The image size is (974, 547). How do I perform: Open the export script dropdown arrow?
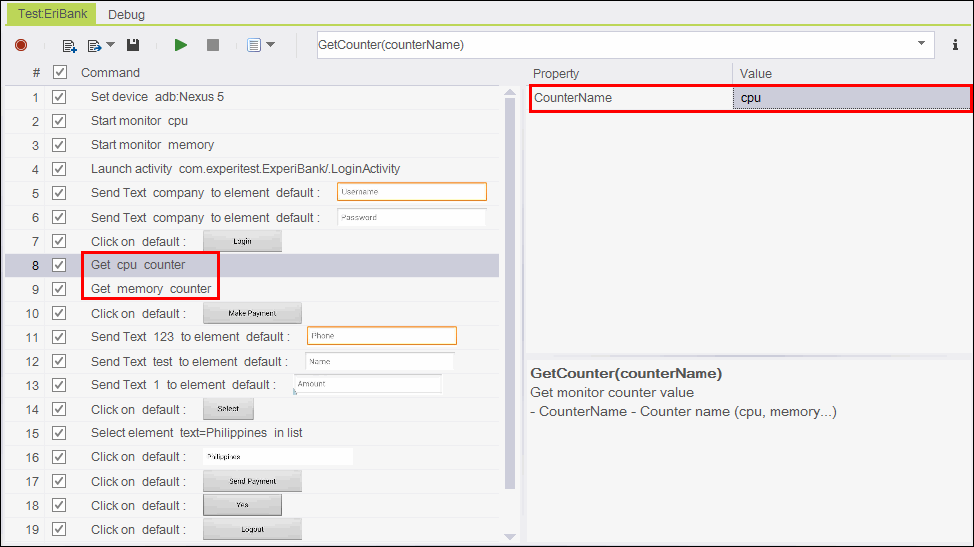[110, 45]
